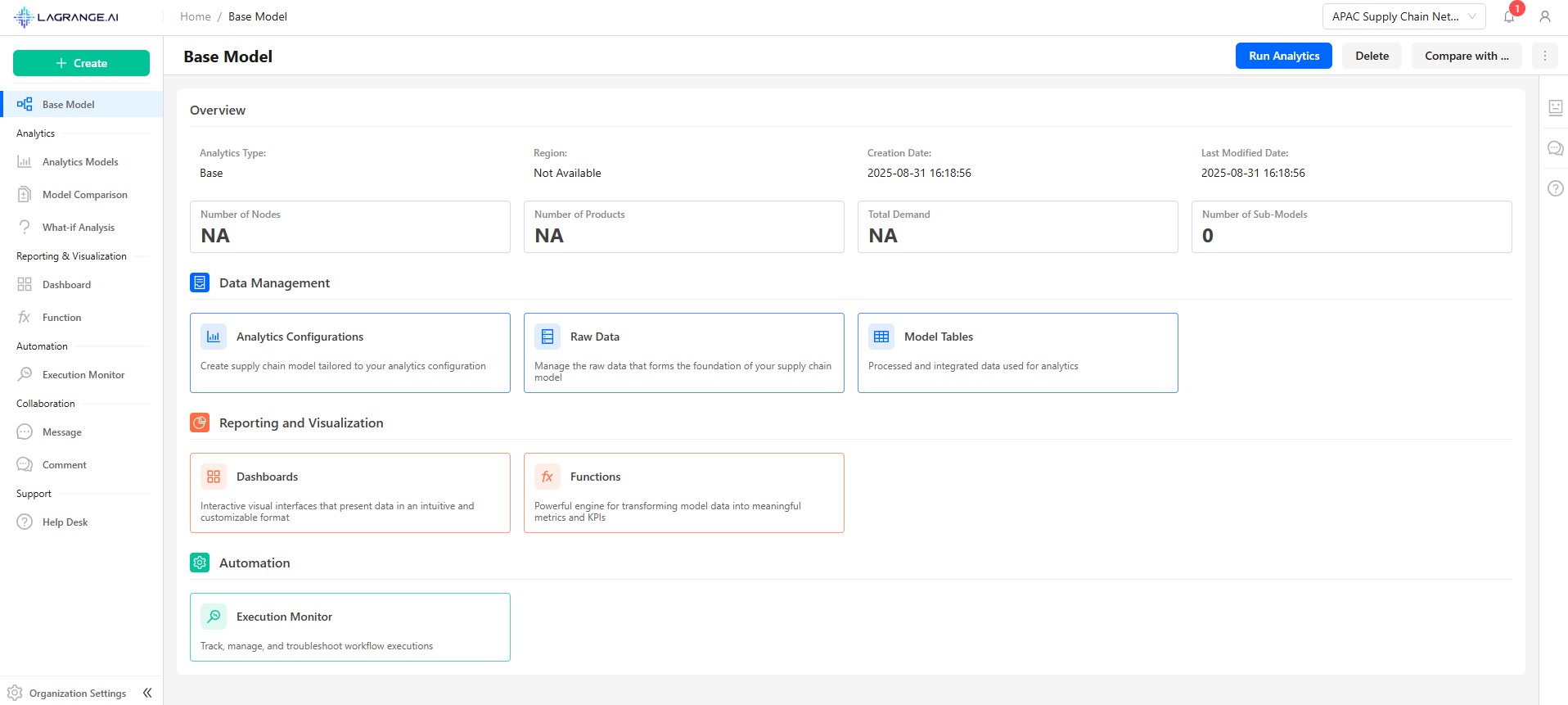The height and width of the screenshot is (705, 1568).
Task: Click the vertical three-dot more options icon
Action: (x=1545, y=56)
